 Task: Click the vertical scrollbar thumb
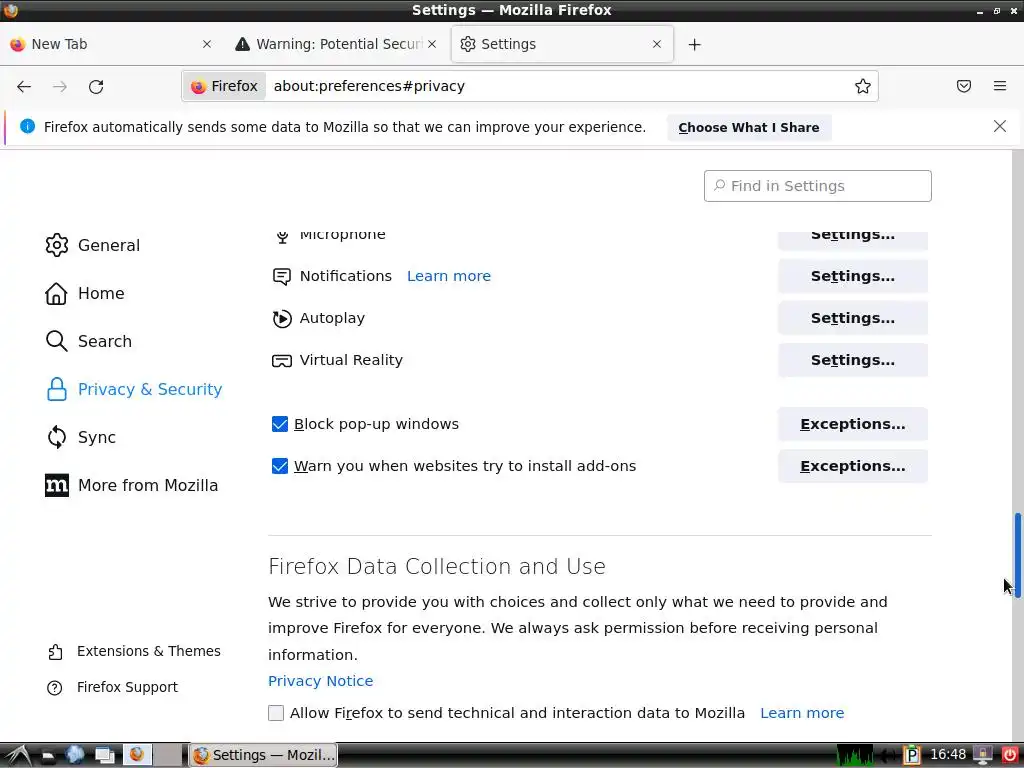coord(1017,555)
